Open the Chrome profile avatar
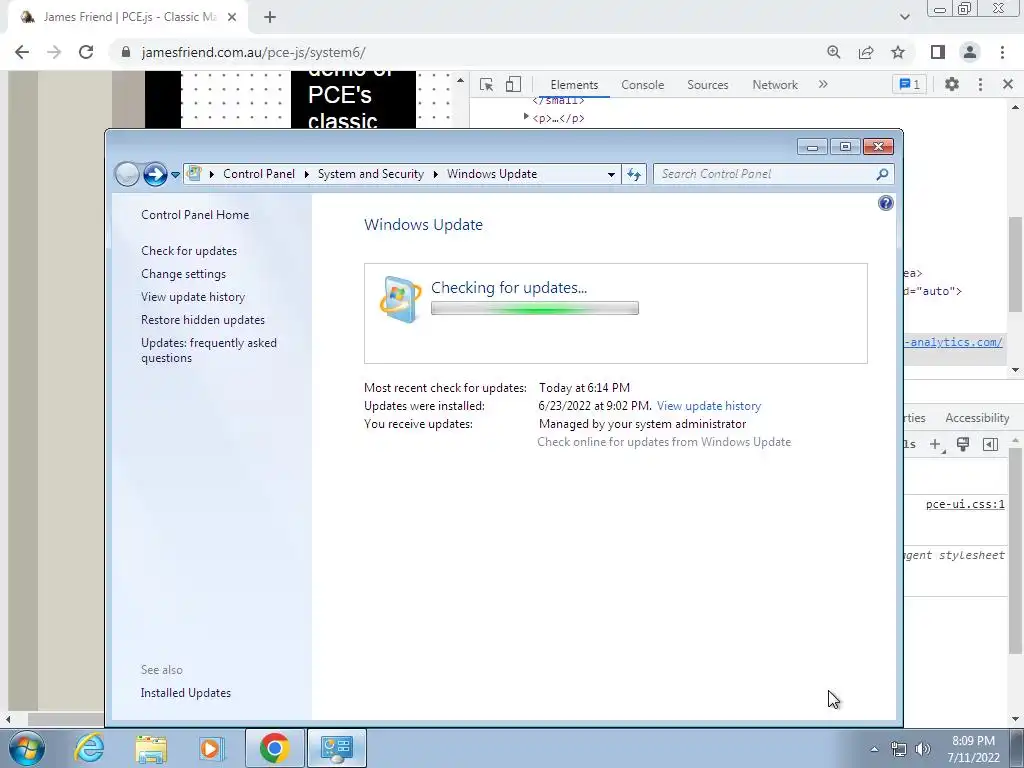The width and height of the screenshot is (1024, 768). [x=970, y=52]
